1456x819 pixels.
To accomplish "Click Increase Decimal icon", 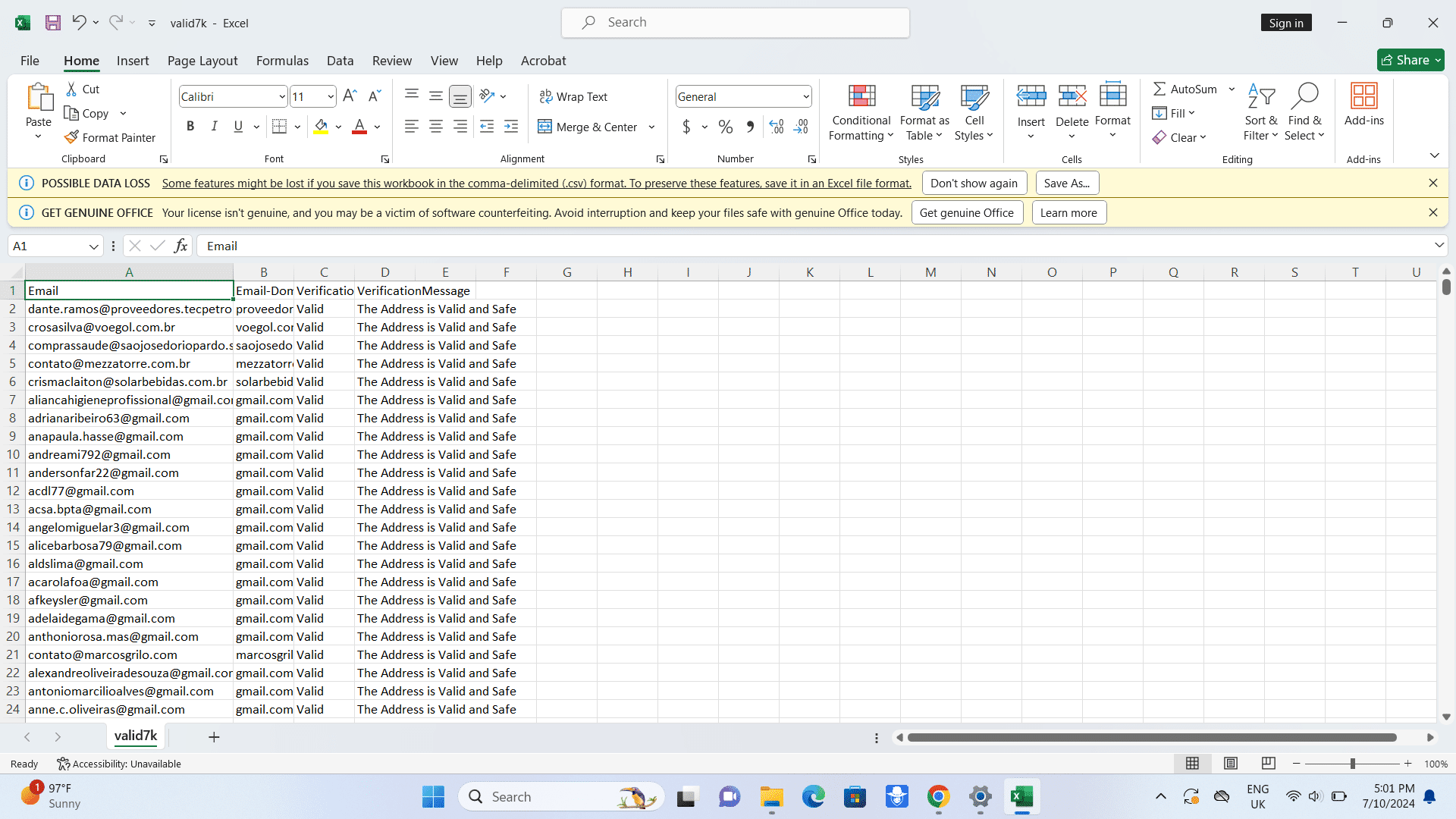I will click(777, 127).
